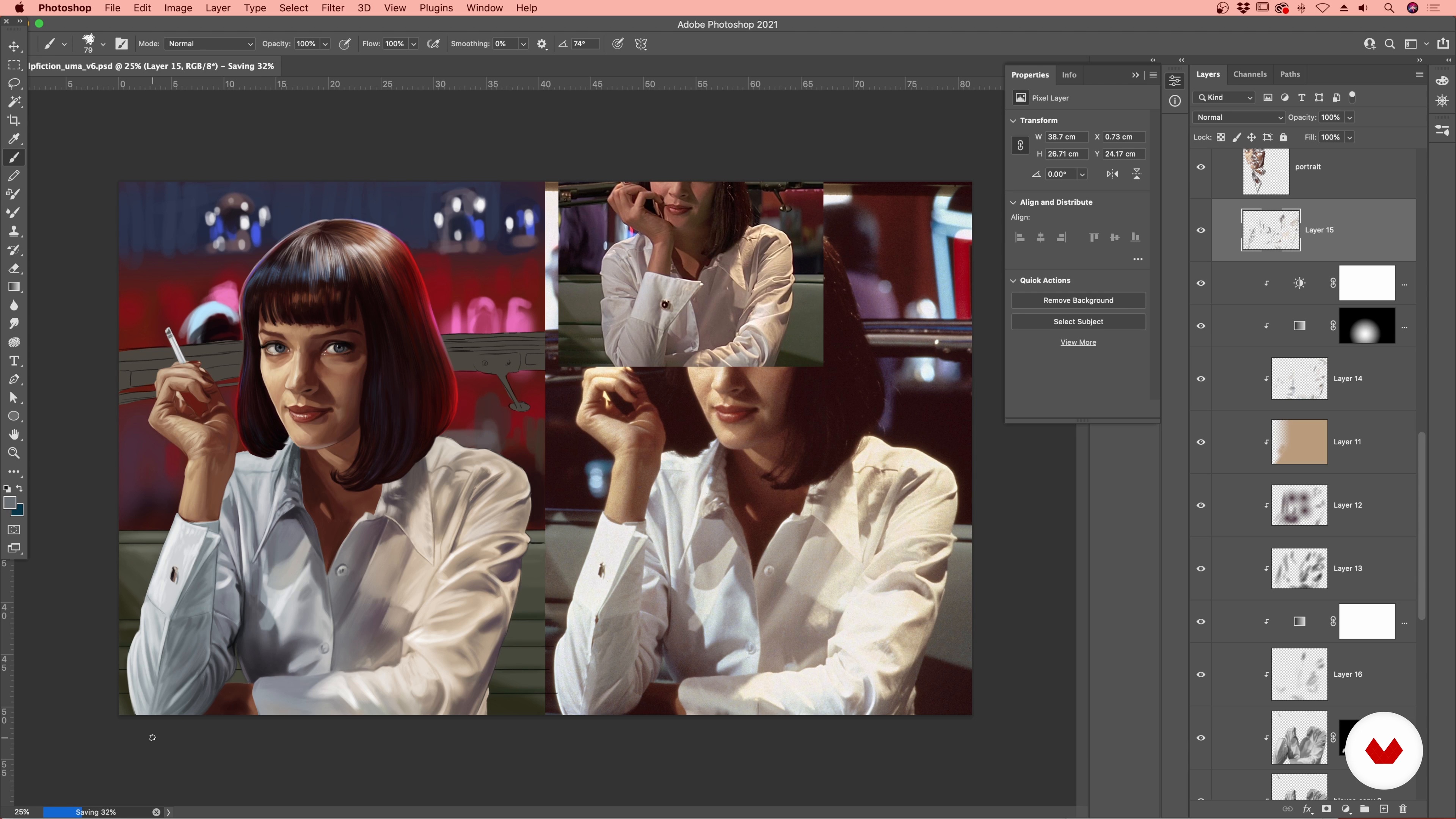Screen dimensions: 1456x819
Task: Click the delete layer trash icon
Action: [x=1403, y=809]
